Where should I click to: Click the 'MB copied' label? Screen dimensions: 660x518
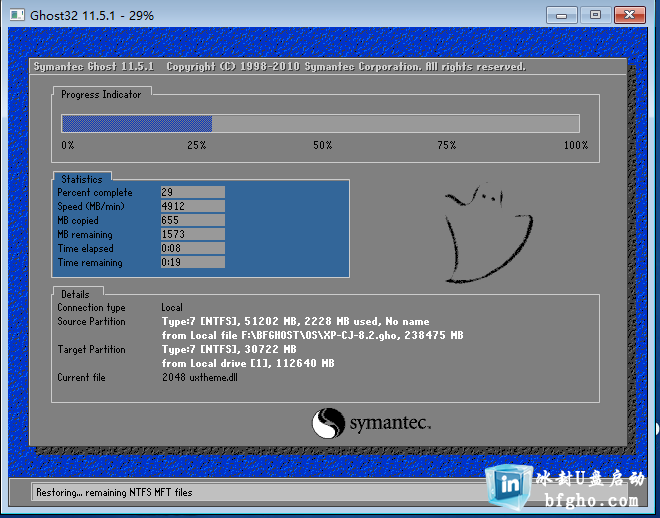tap(78, 220)
